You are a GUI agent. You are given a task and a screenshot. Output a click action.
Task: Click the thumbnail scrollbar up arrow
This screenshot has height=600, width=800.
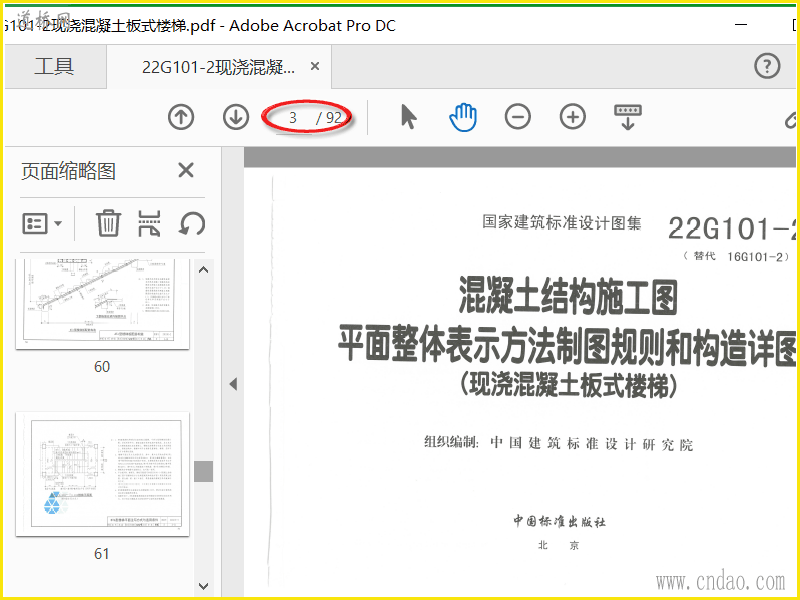(x=203, y=270)
